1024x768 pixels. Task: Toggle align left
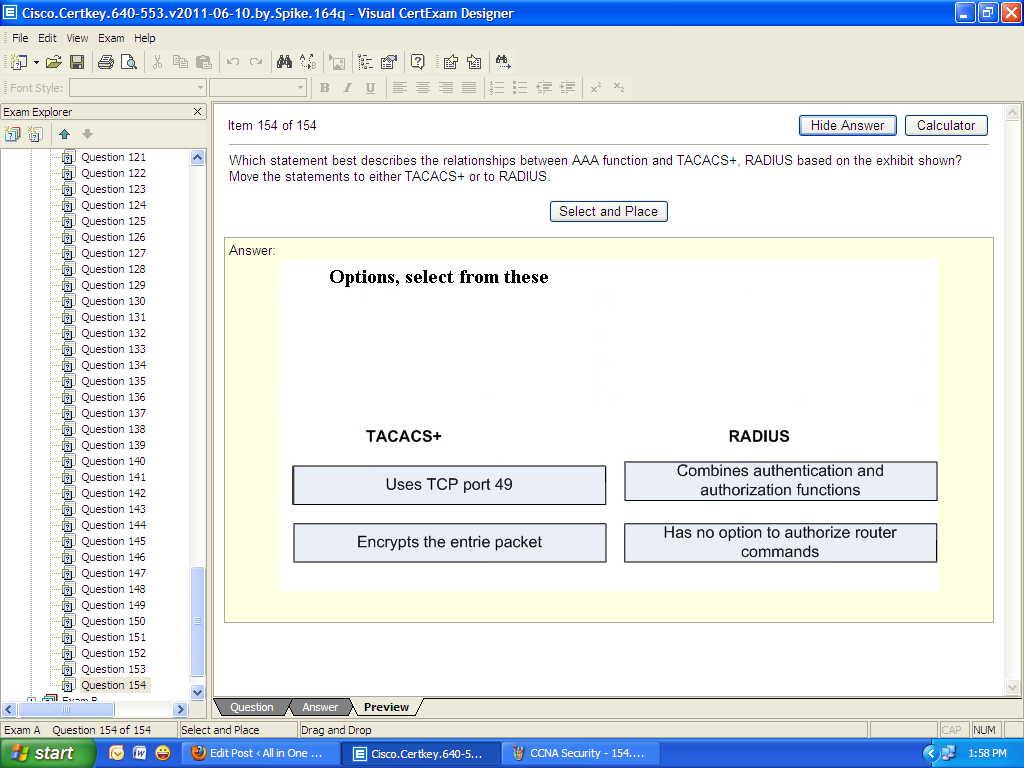(x=400, y=88)
